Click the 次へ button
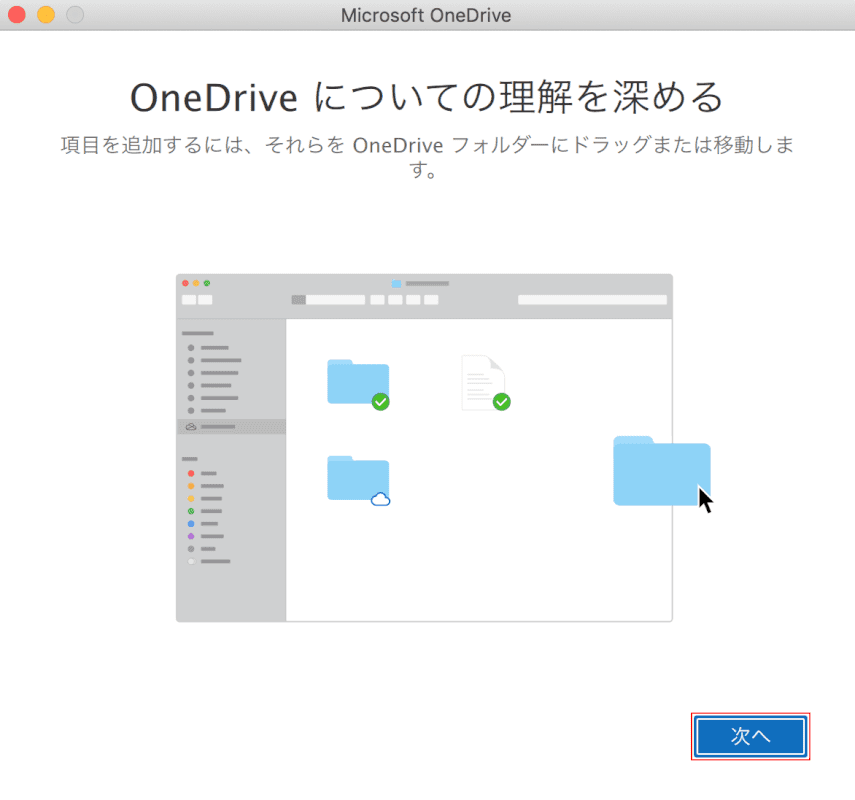This screenshot has width=855, height=800. pyautogui.click(x=750, y=736)
